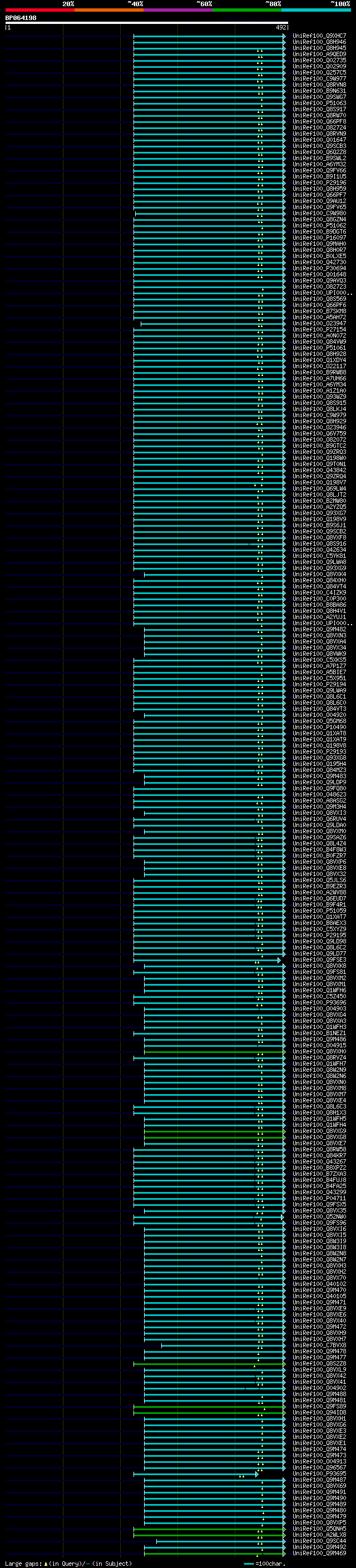Click label UniRef100_Q01647
The width and height of the screenshot is (356, 1568).
pyautogui.click(x=319, y=140)
